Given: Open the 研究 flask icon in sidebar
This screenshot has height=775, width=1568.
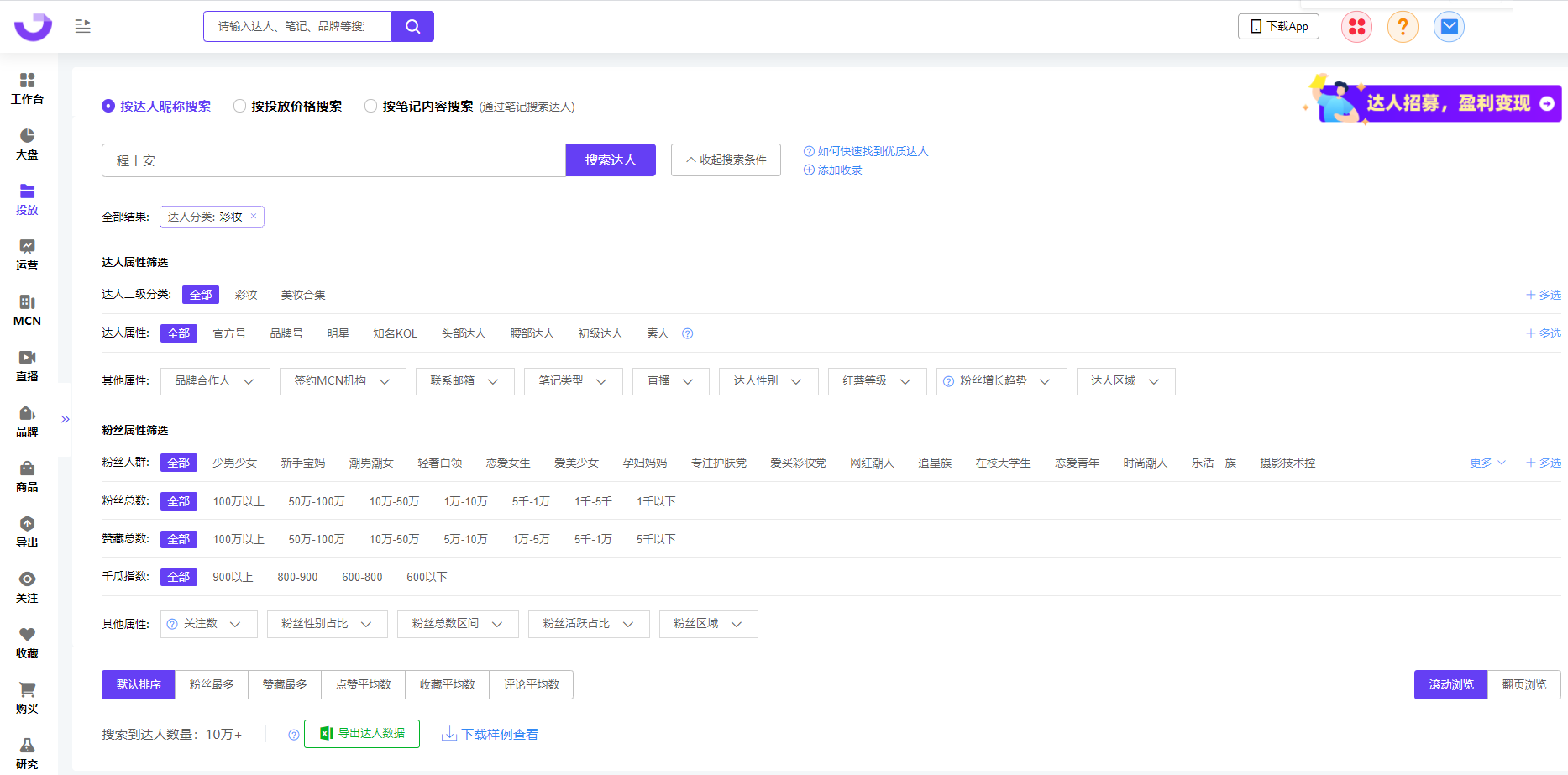Looking at the screenshot, I should [x=27, y=746].
